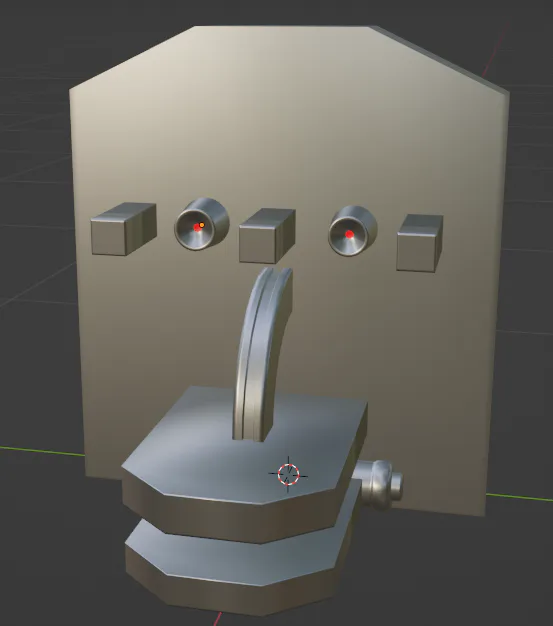Click the 3D cursor on the base plate
Image resolution: width=553 pixels, height=626 pixels.
288,474
